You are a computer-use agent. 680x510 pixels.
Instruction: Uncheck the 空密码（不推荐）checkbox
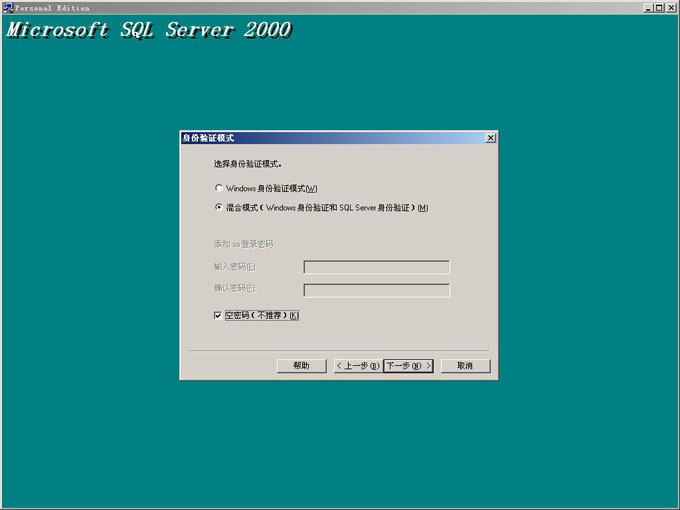[x=218, y=315]
